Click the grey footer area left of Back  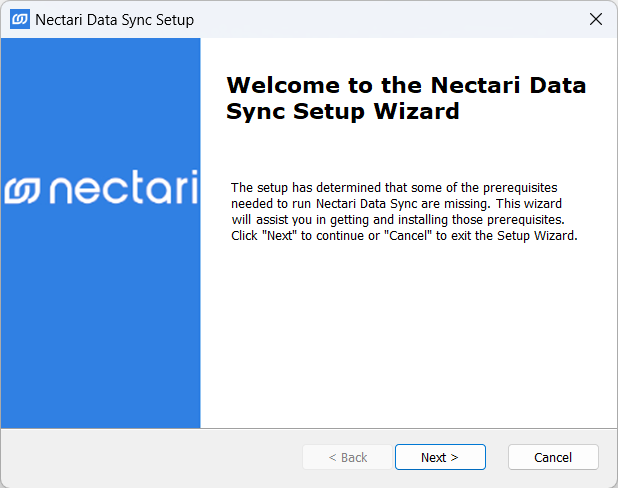[150, 457]
